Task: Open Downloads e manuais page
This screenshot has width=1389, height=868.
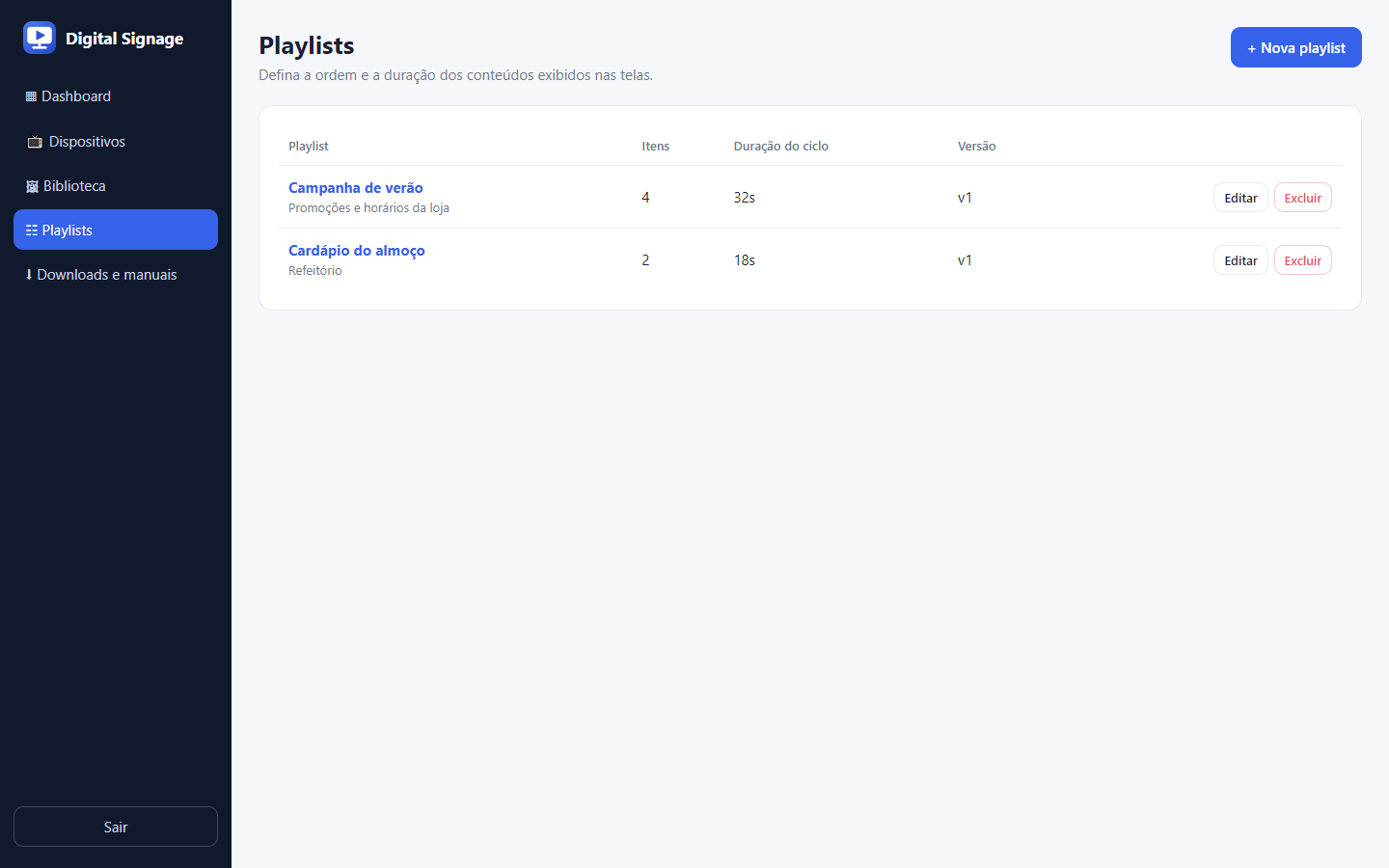Action: point(116,275)
